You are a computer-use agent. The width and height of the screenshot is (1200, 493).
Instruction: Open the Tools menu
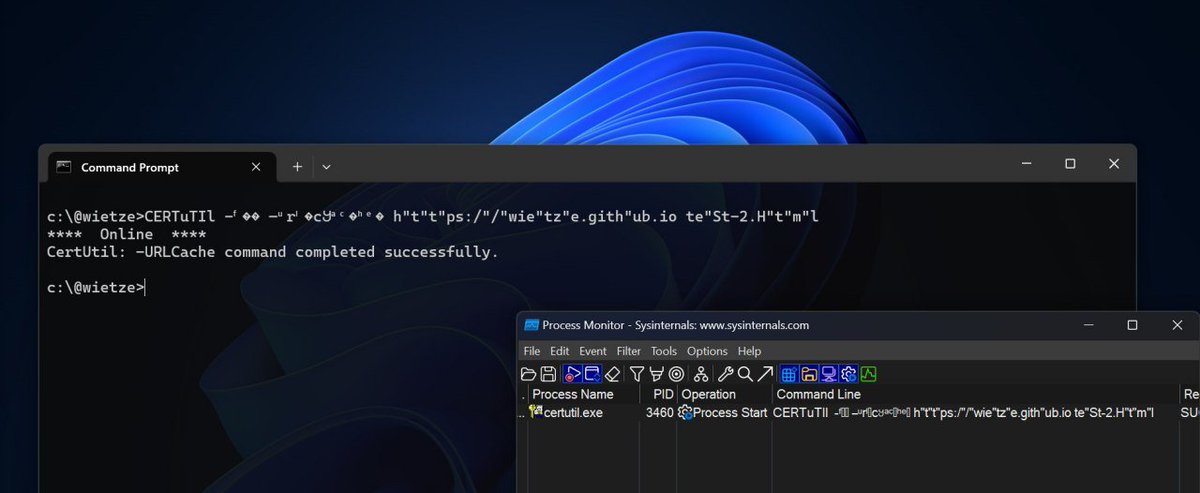[664, 351]
